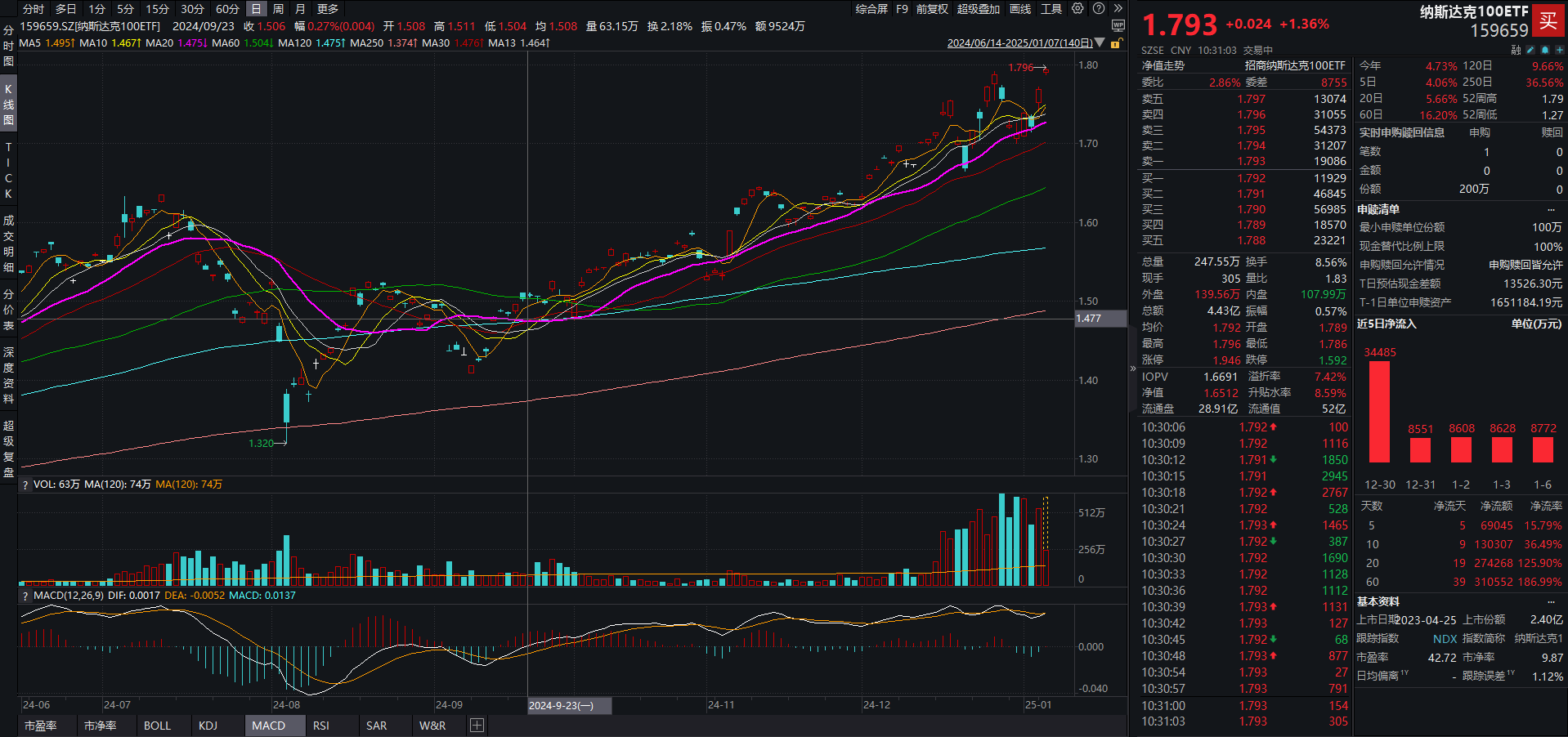The height and width of the screenshot is (737, 1568).
Task: Click the 2024/06/14-2025/01/07 date range link
Action: click(x=1019, y=43)
